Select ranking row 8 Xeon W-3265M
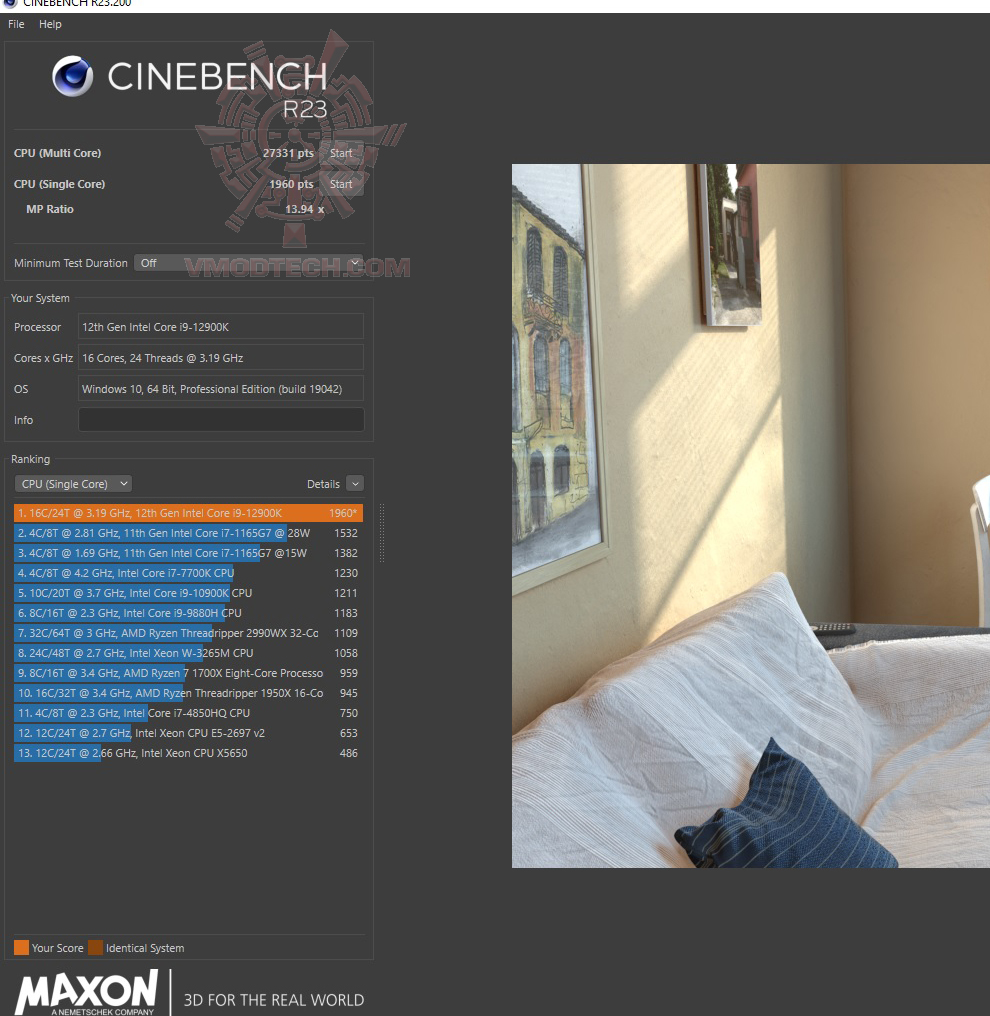This screenshot has width=990, height=1016. [188, 653]
